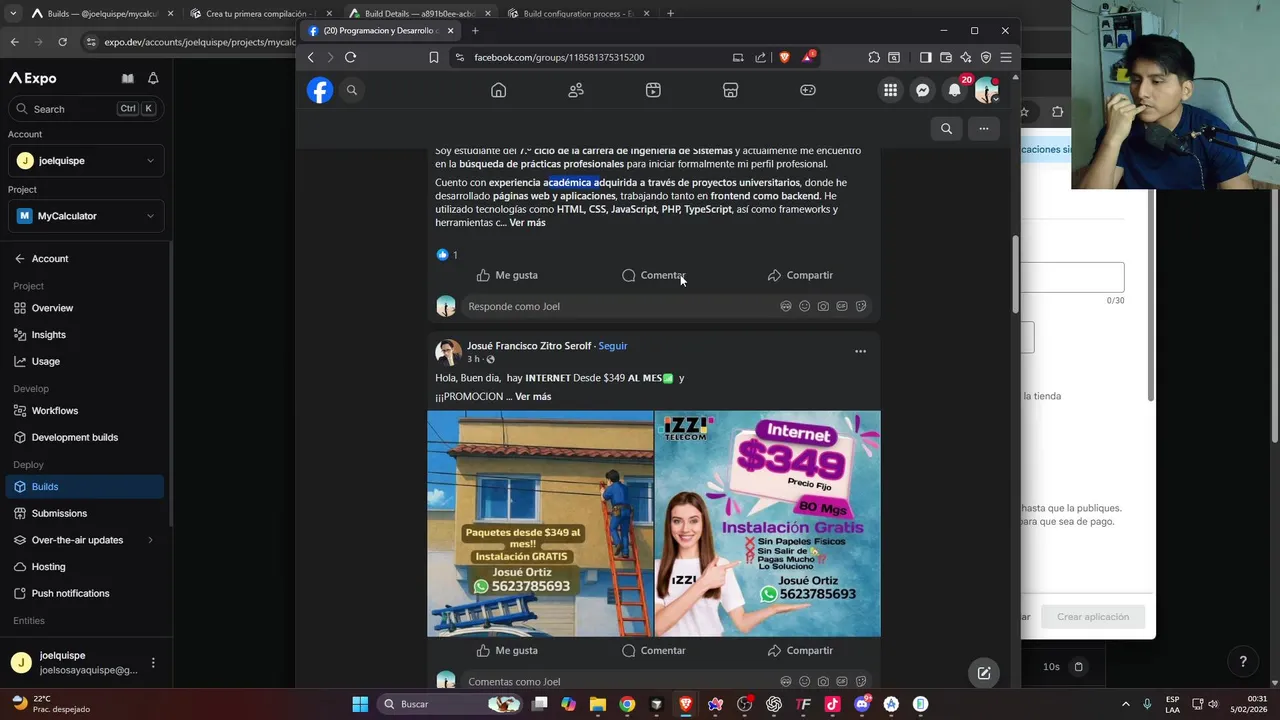This screenshot has width=1280, height=720.
Task: Open Workflows in Expo sidebar
Action: tap(85, 411)
